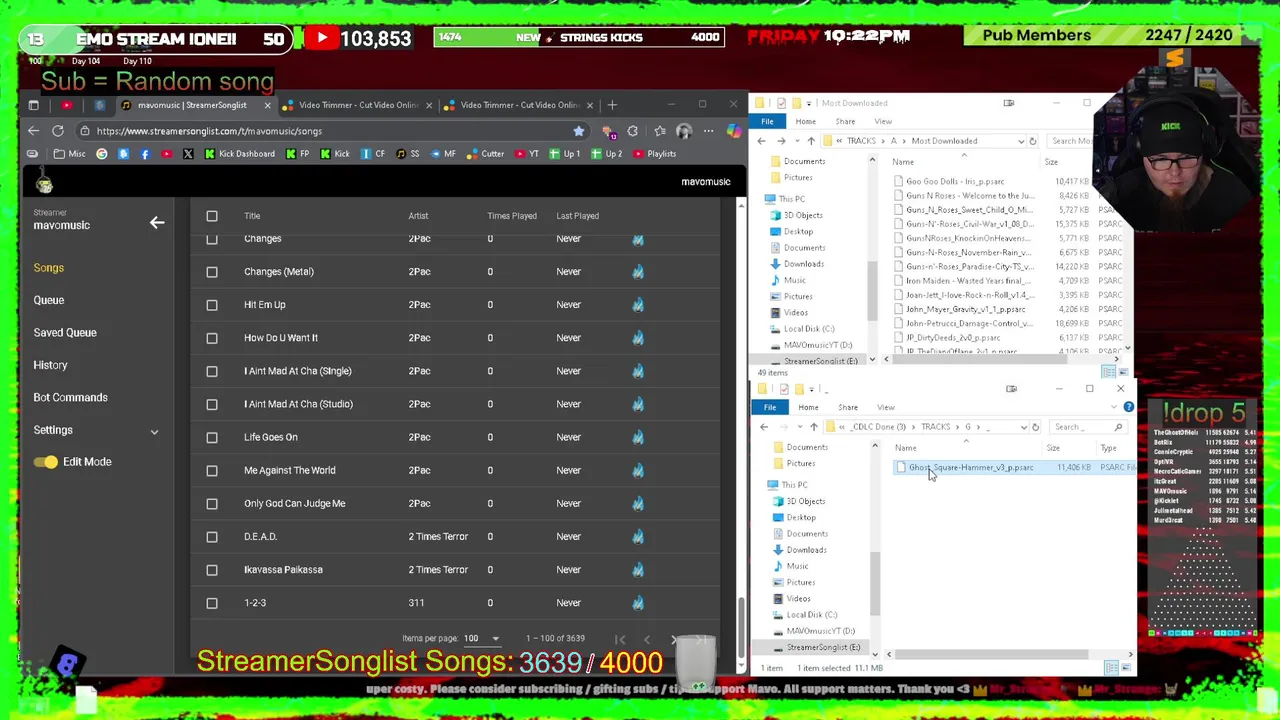The image size is (1280, 720).
Task: Open the View tab in lower Explorer window
Action: coord(886,407)
